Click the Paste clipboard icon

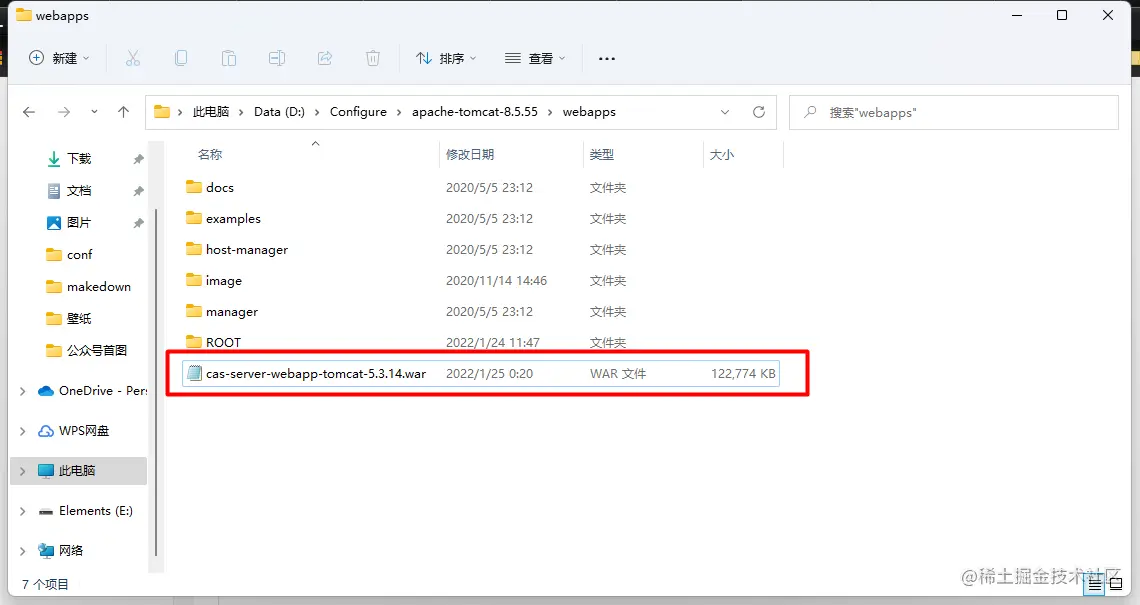[229, 58]
